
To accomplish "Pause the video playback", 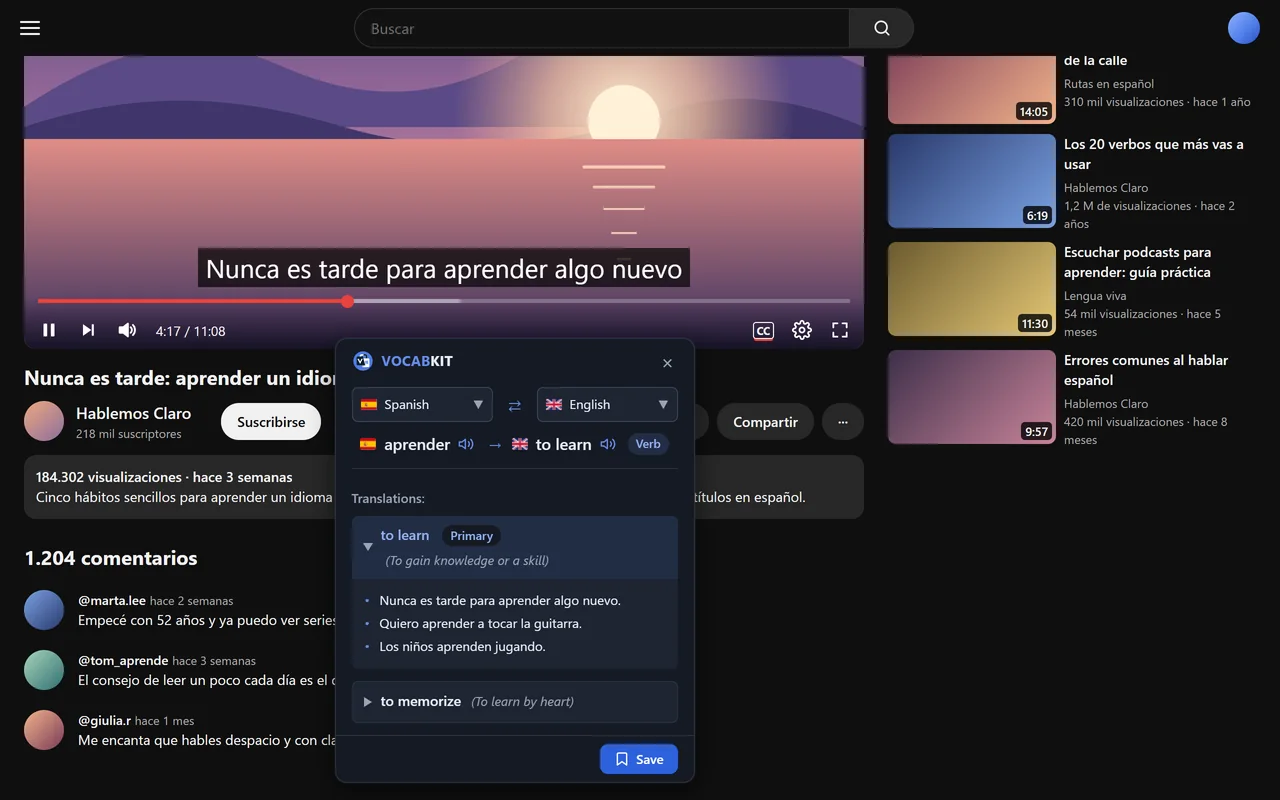I will [x=49, y=330].
